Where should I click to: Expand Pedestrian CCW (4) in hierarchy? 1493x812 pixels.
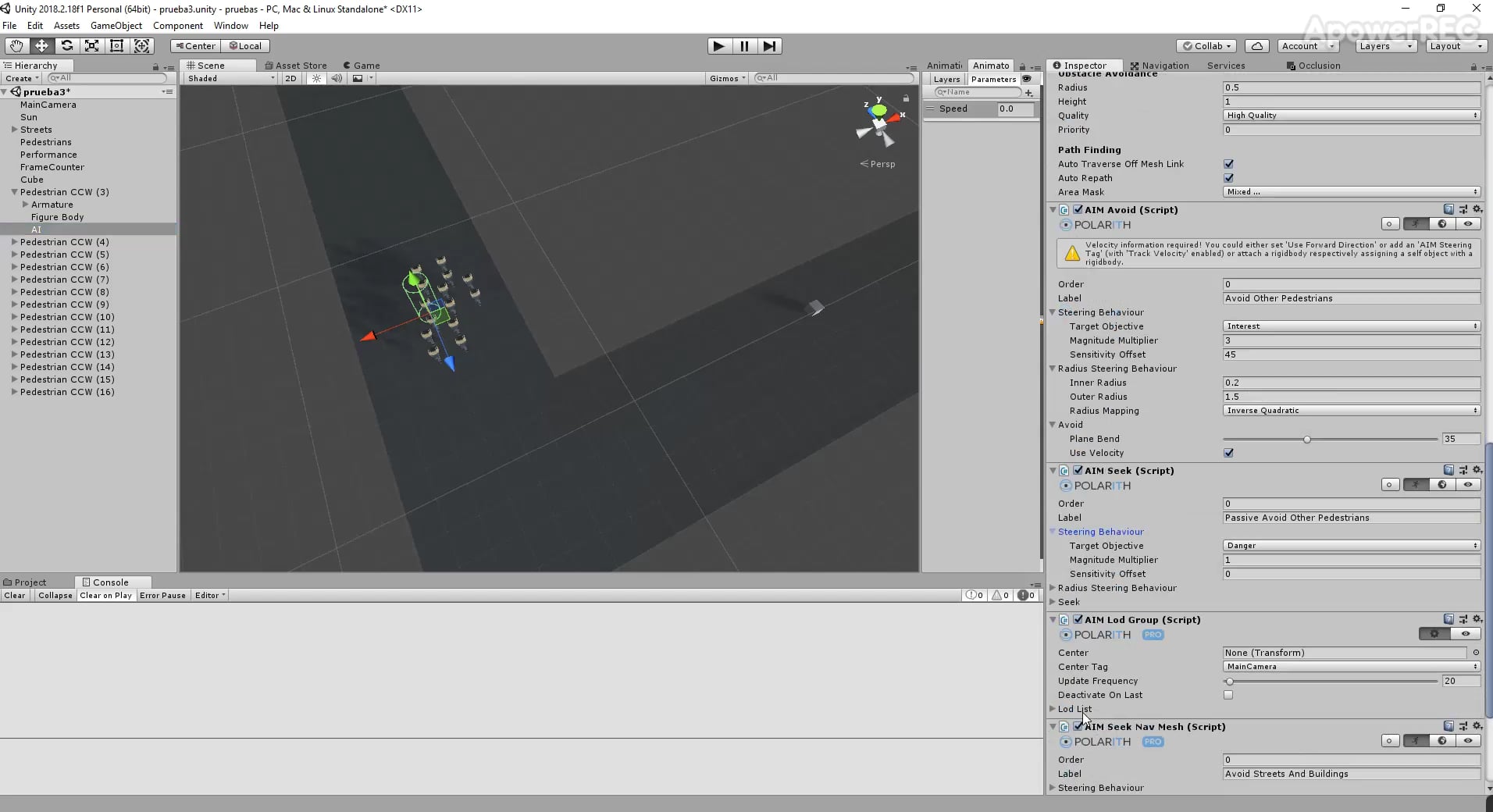14,242
